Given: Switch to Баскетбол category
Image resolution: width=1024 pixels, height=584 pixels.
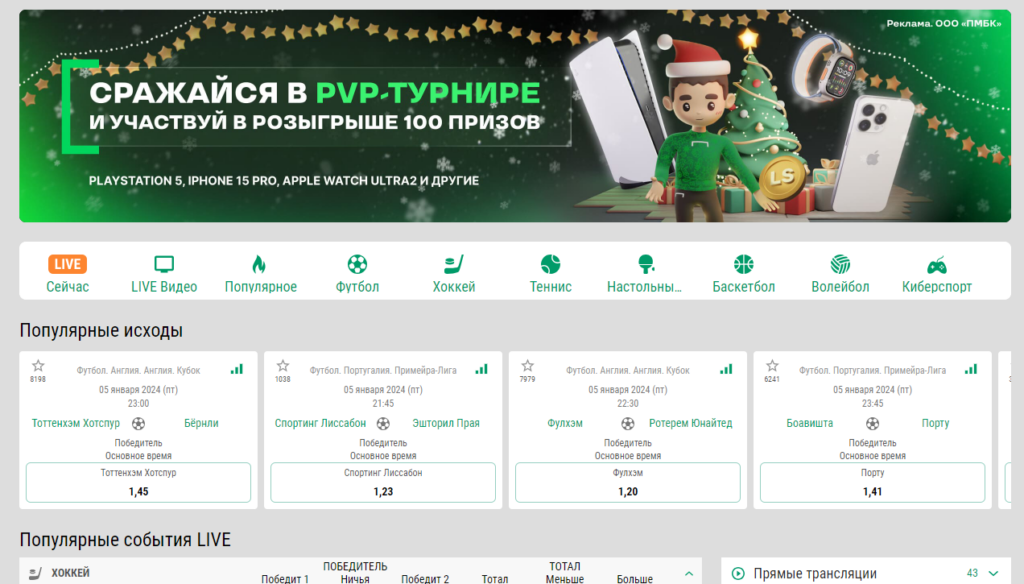Looking at the screenshot, I should pyautogui.click(x=743, y=273).
